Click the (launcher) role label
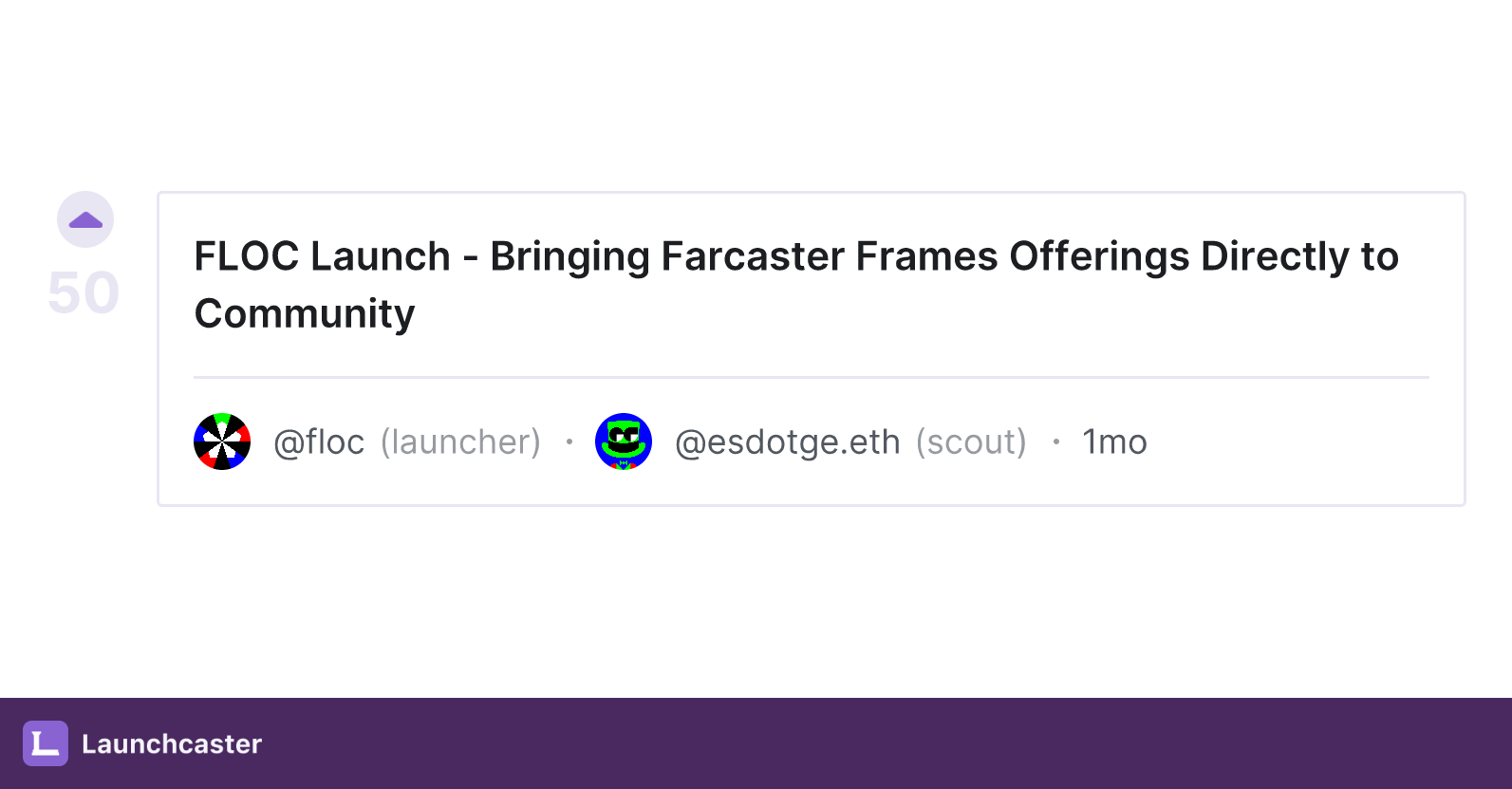 (x=460, y=442)
